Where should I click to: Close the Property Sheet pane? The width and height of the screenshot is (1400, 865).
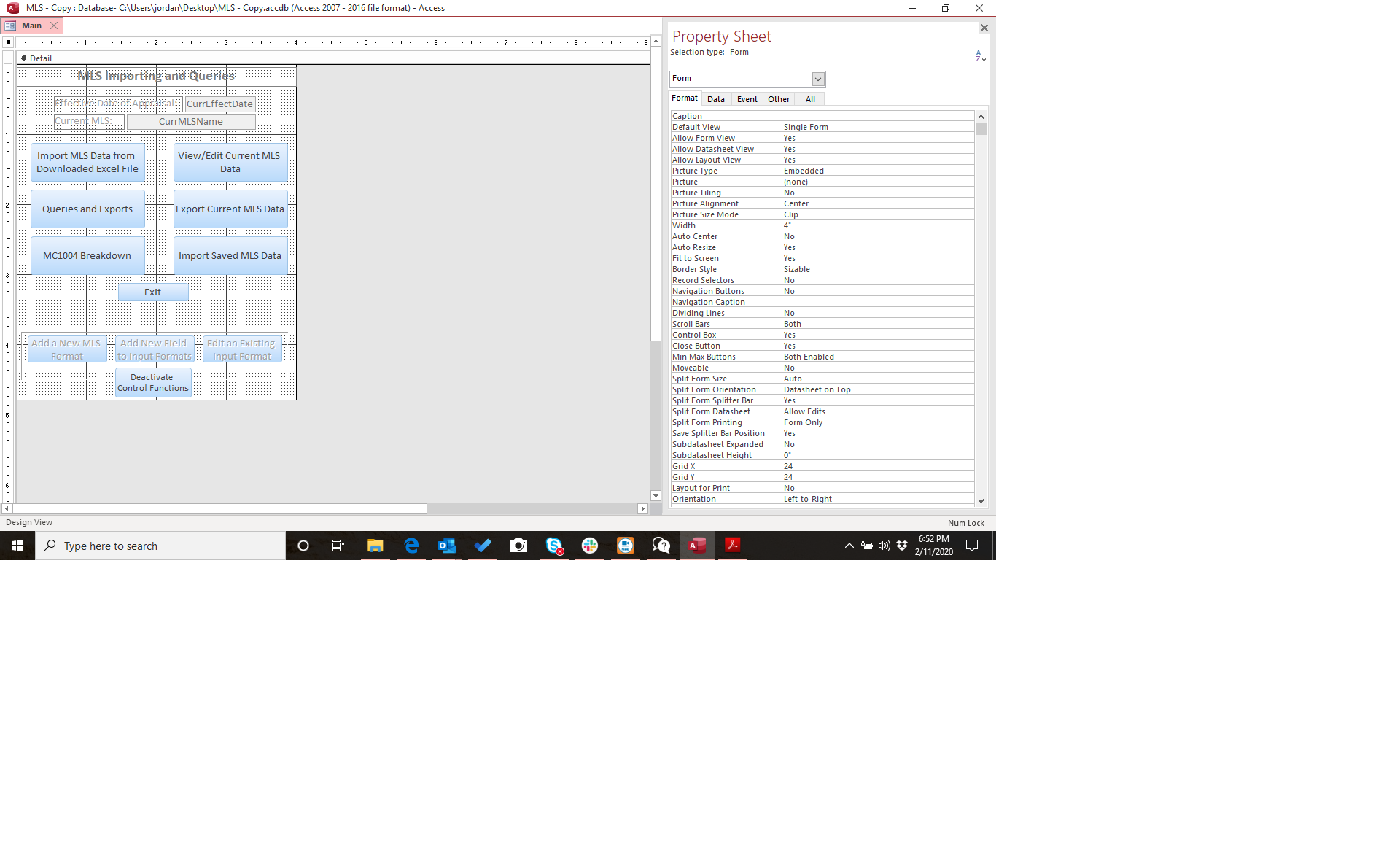click(x=984, y=28)
